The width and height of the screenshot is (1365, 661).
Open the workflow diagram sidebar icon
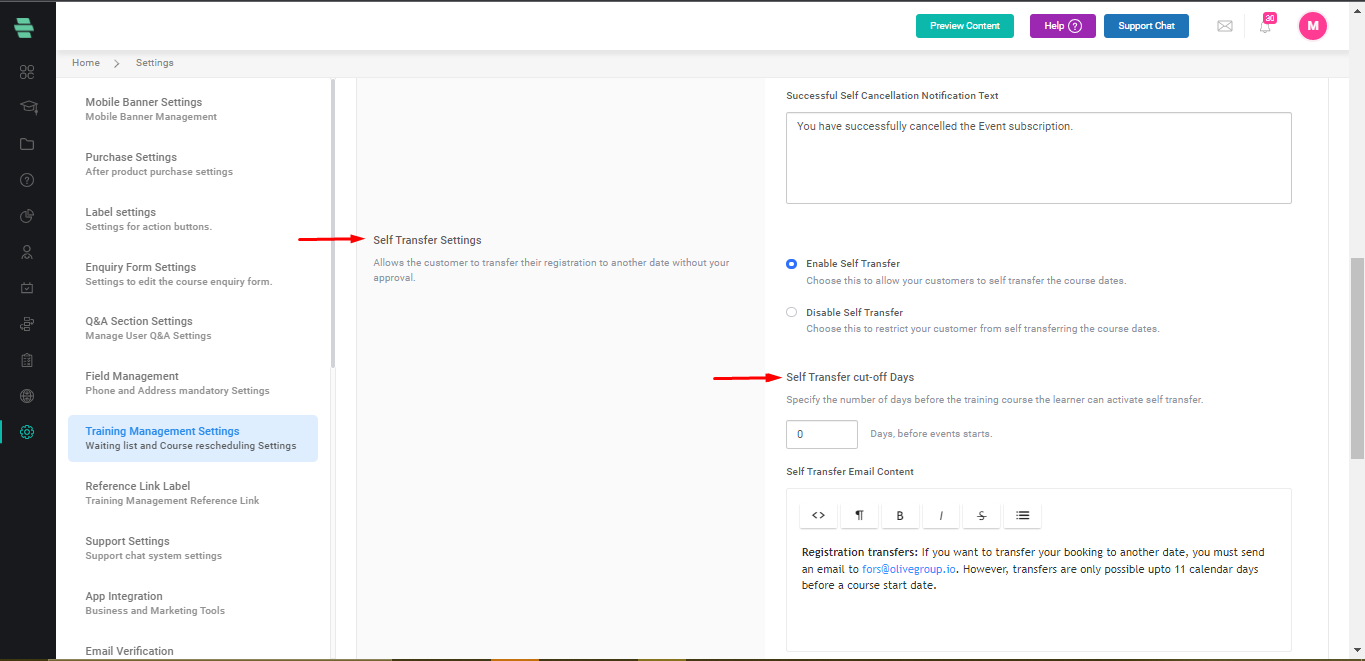click(27, 324)
